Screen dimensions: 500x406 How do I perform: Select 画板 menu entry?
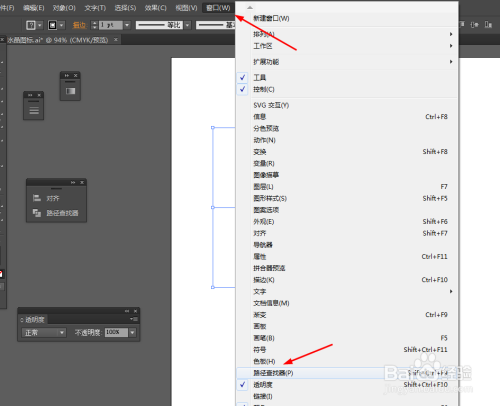click(347, 326)
